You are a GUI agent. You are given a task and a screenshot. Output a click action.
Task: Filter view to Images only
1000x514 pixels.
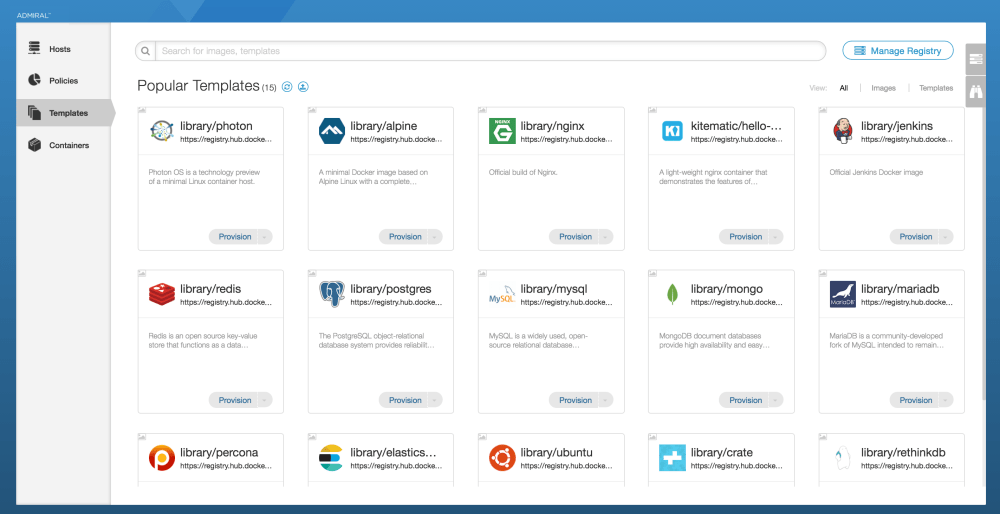[883, 88]
